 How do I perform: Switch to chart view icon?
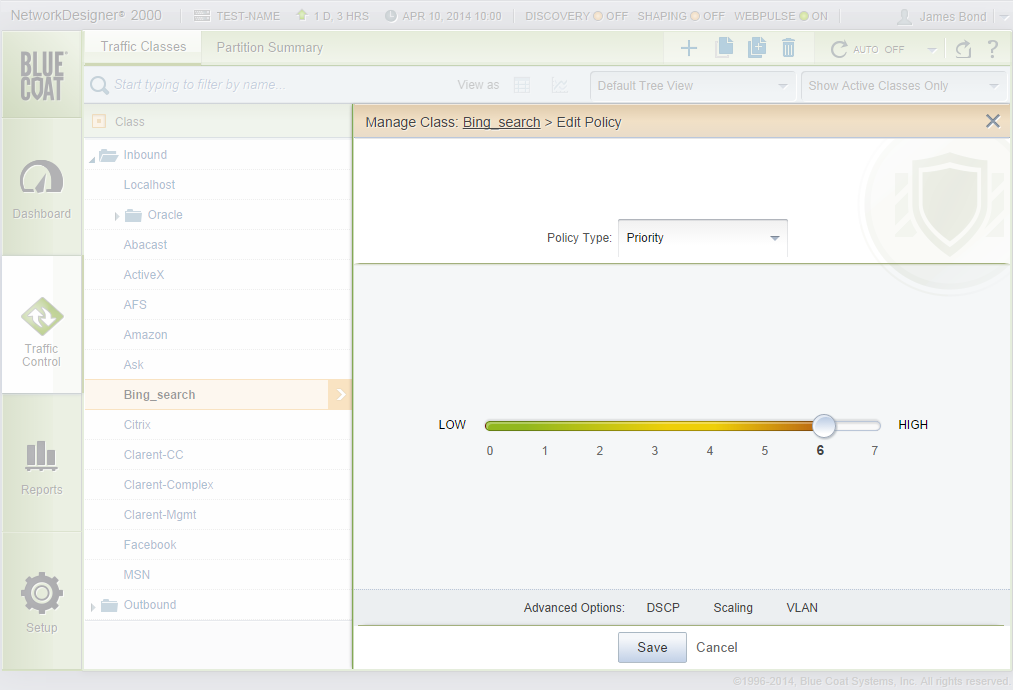coord(559,85)
